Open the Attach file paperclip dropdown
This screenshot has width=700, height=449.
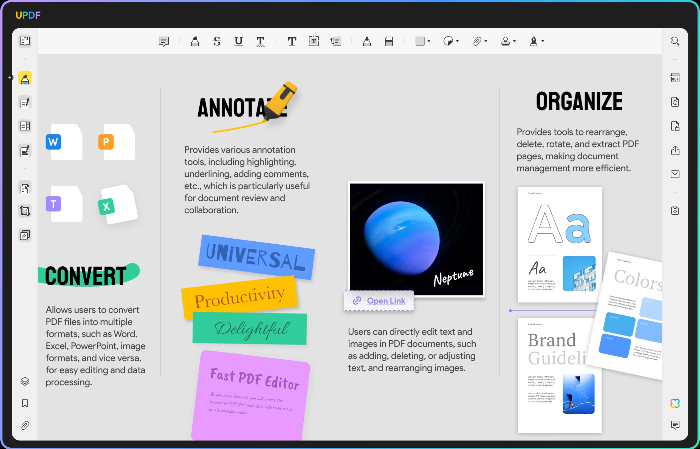click(479, 41)
